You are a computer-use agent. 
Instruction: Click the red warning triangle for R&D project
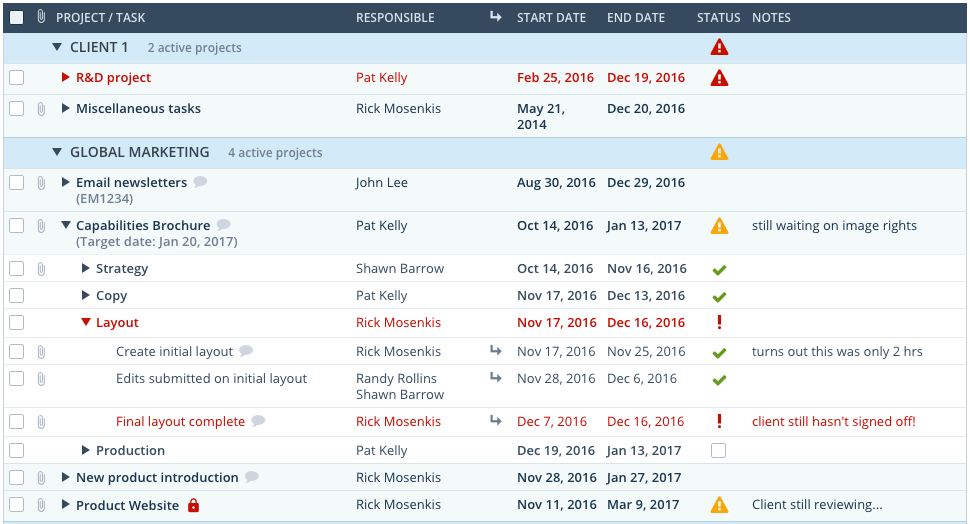pos(719,78)
